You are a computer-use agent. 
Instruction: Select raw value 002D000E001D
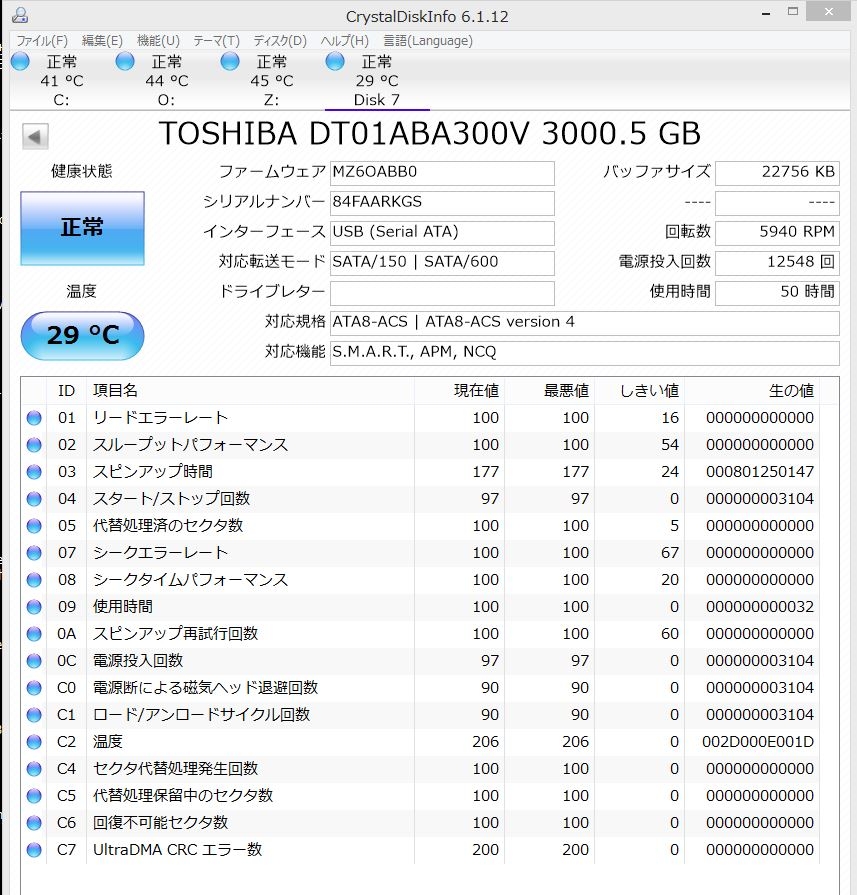coord(758,742)
